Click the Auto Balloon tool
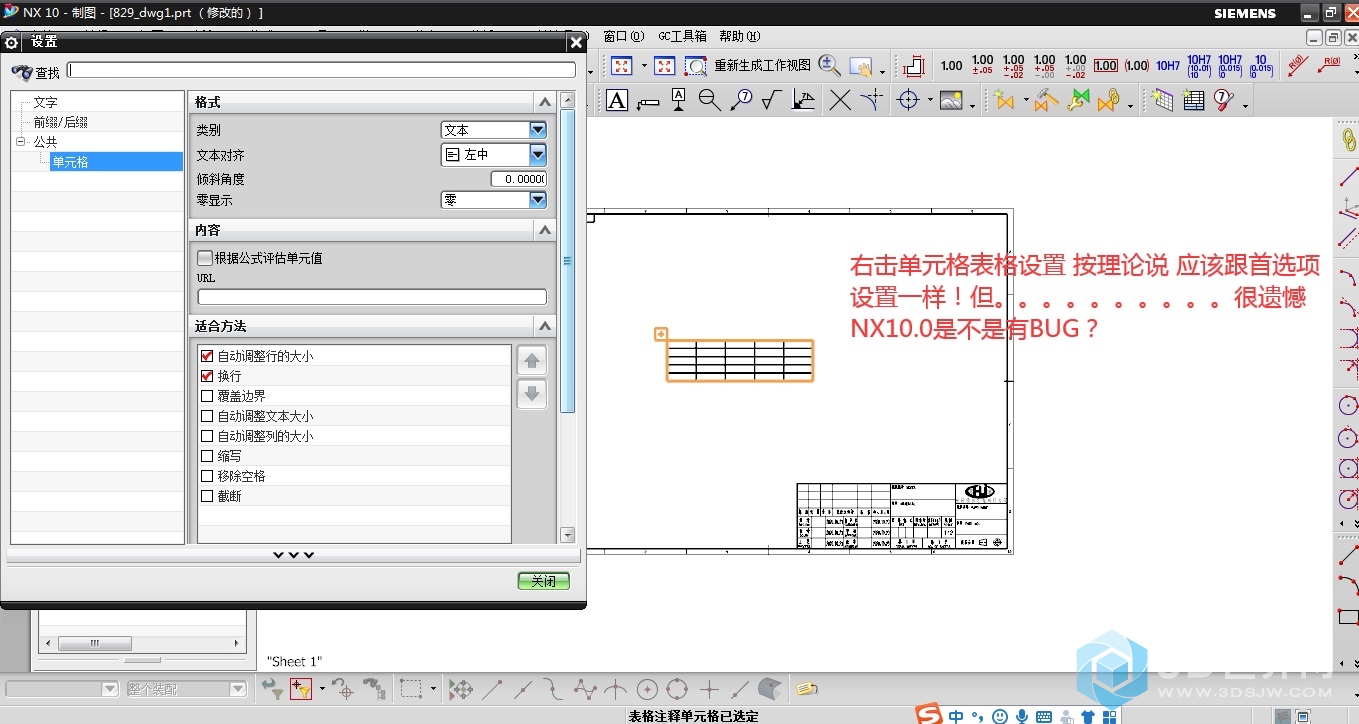Image resolution: width=1359 pixels, height=724 pixels. (1224, 100)
